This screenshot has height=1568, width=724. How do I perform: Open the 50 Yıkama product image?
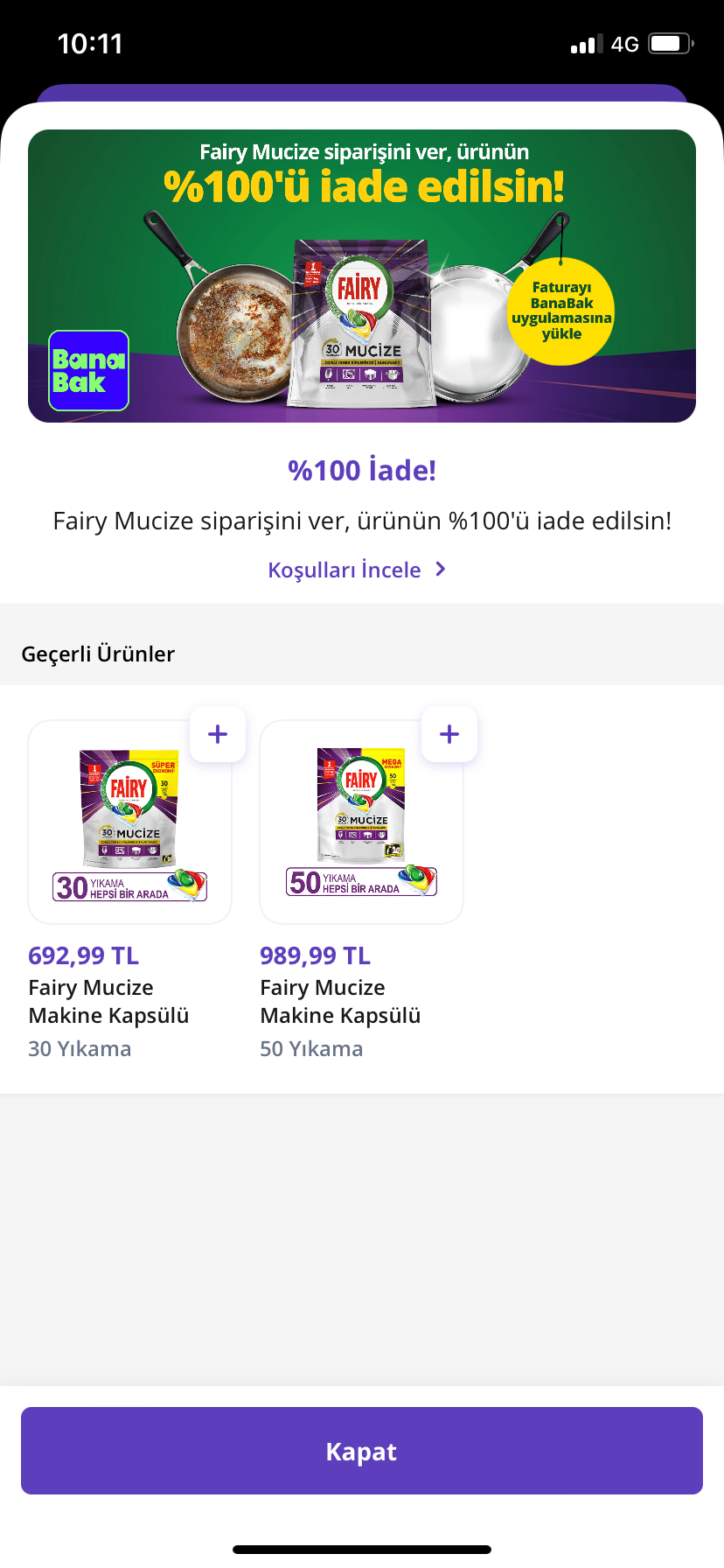click(362, 822)
